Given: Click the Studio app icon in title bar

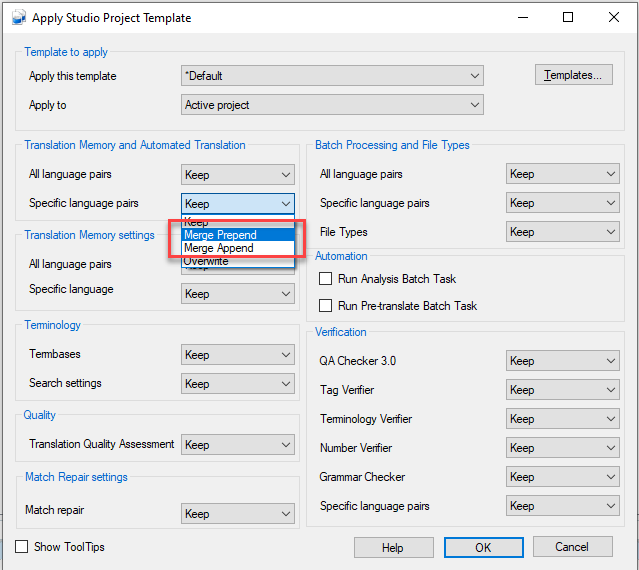Looking at the screenshot, I should pos(19,18).
